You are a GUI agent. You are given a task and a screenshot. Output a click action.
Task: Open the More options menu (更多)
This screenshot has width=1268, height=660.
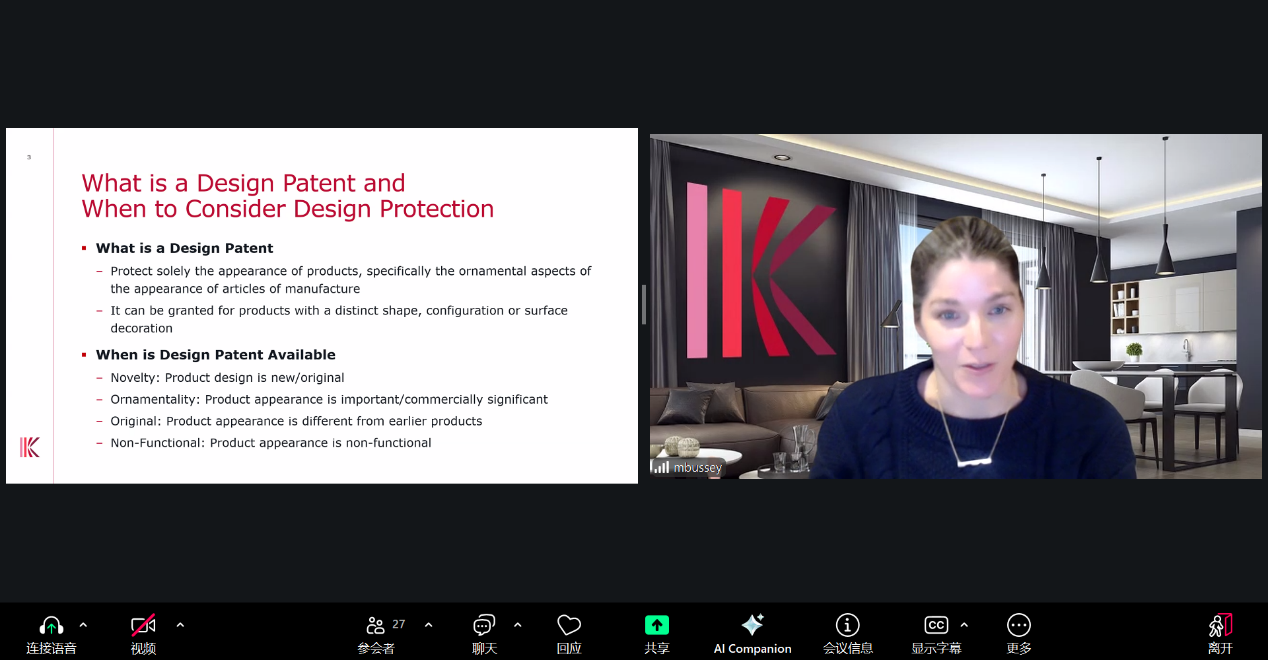coord(1018,626)
